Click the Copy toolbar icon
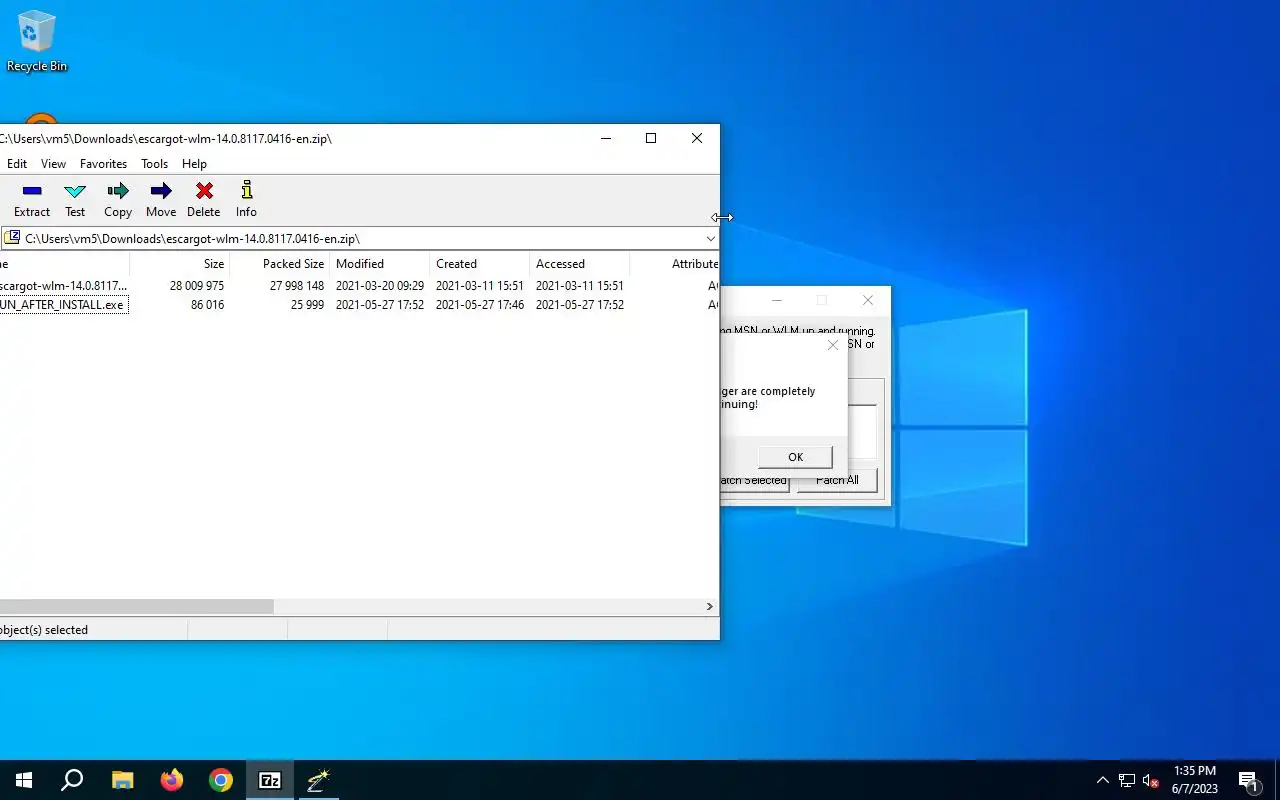Viewport: 1280px width, 800px height. [x=118, y=200]
